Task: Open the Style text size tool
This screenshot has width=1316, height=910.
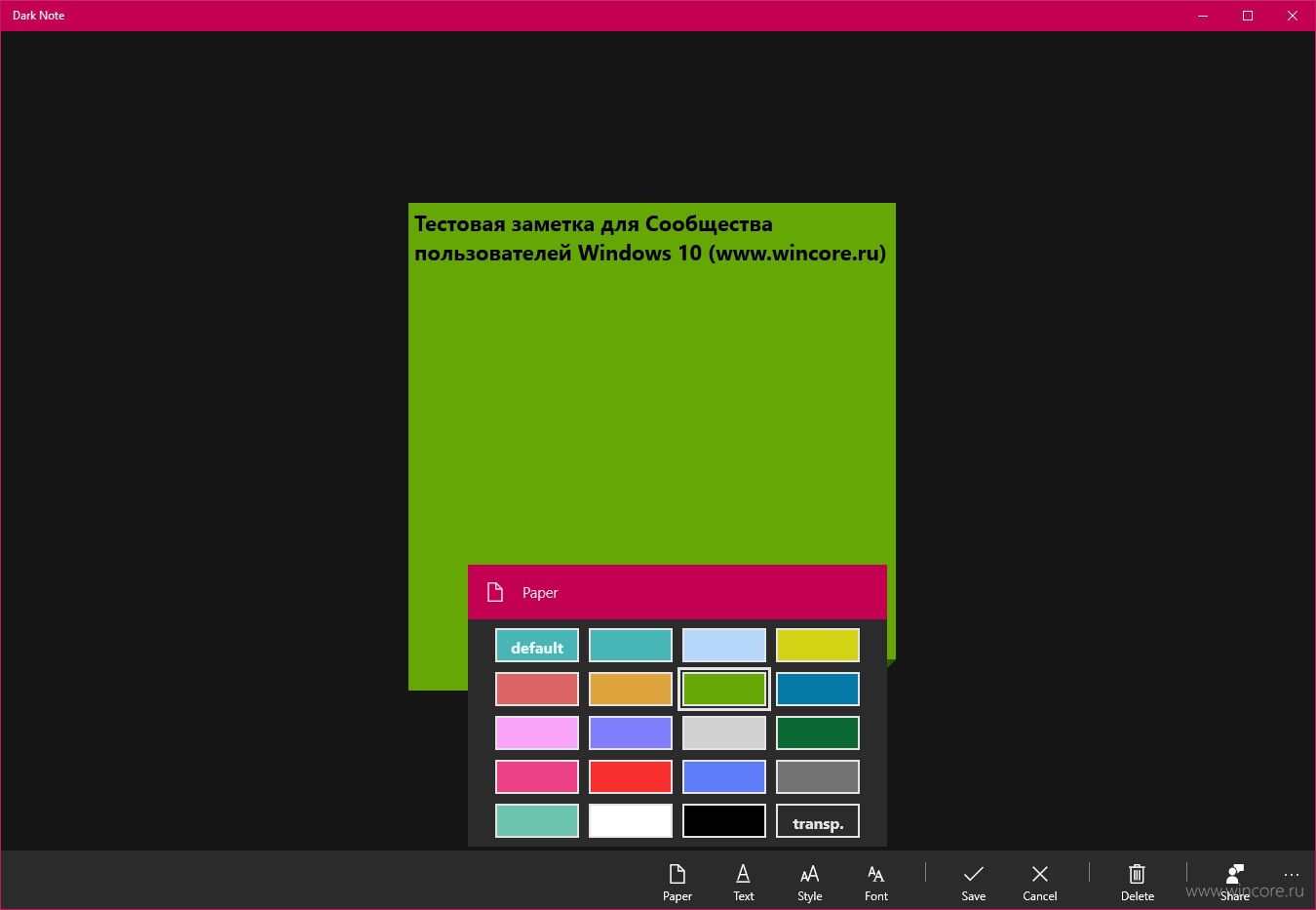Action: pyautogui.click(x=810, y=882)
